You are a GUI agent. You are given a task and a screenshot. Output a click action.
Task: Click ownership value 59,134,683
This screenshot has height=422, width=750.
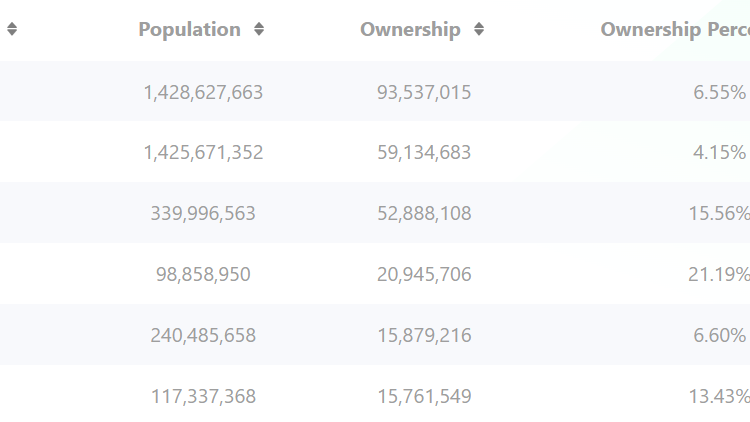[x=424, y=153]
